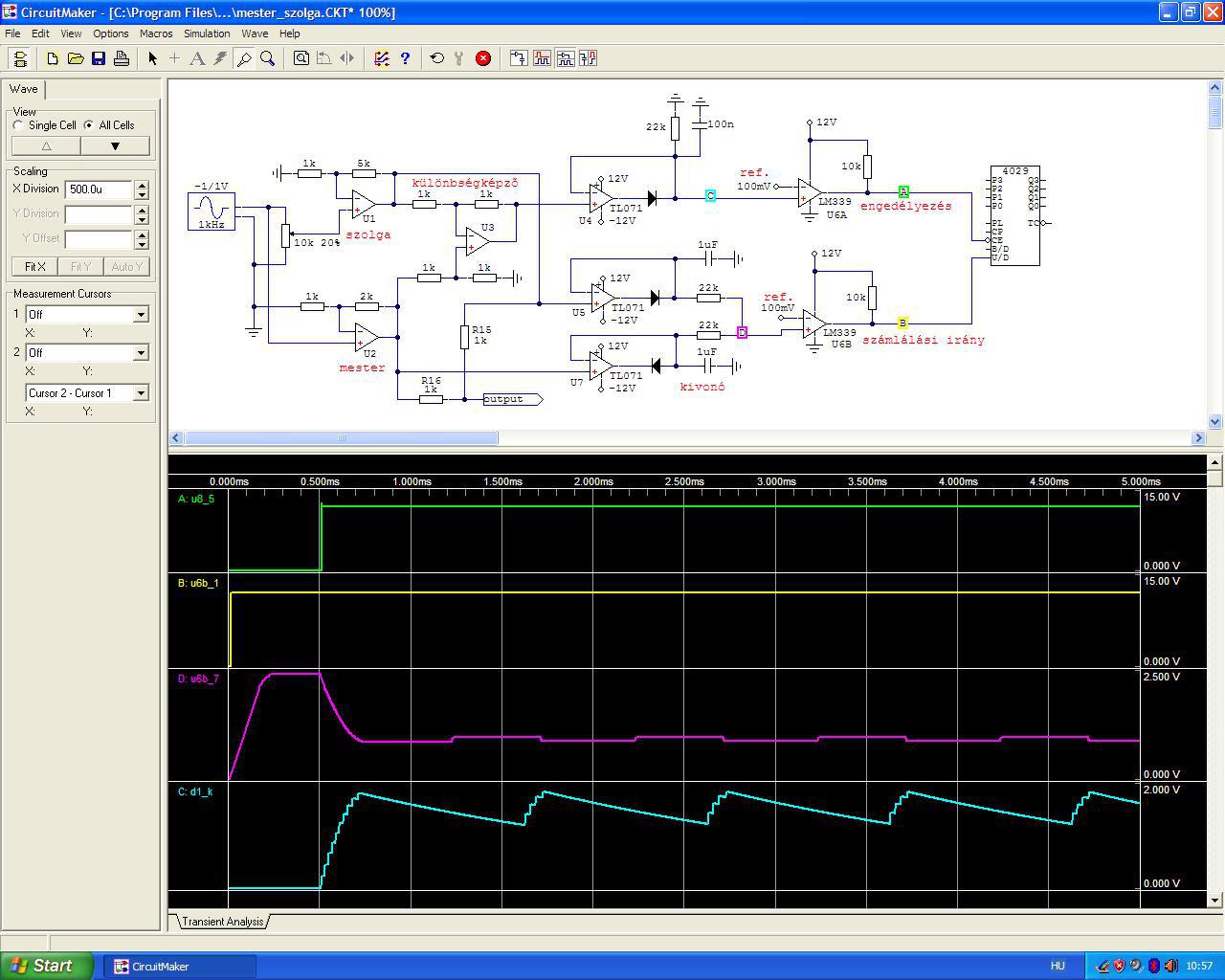1225x980 pixels.
Task: Open the Help menu
Action: pyautogui.click(x=289, y=33)
